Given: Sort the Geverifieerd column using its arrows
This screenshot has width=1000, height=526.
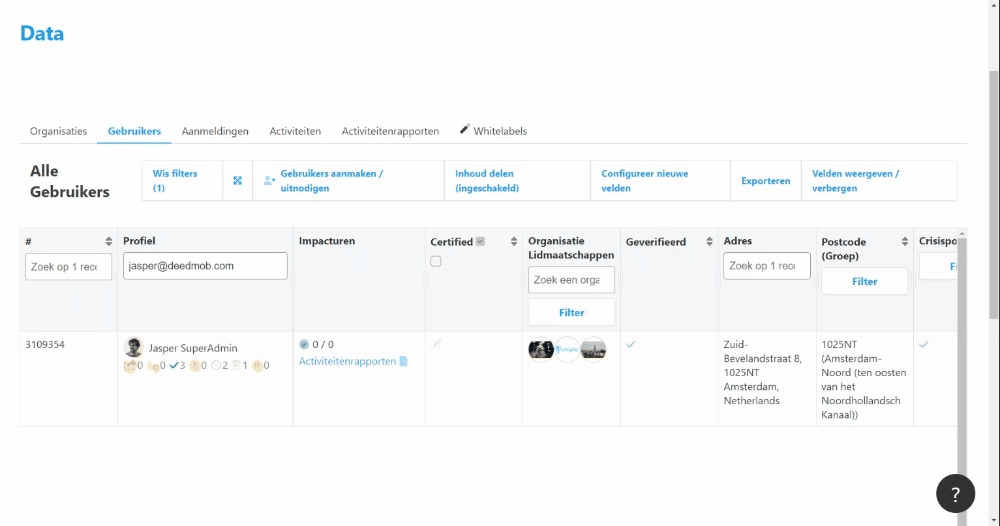Looking at the screenshot, I should tap(709, 241).
